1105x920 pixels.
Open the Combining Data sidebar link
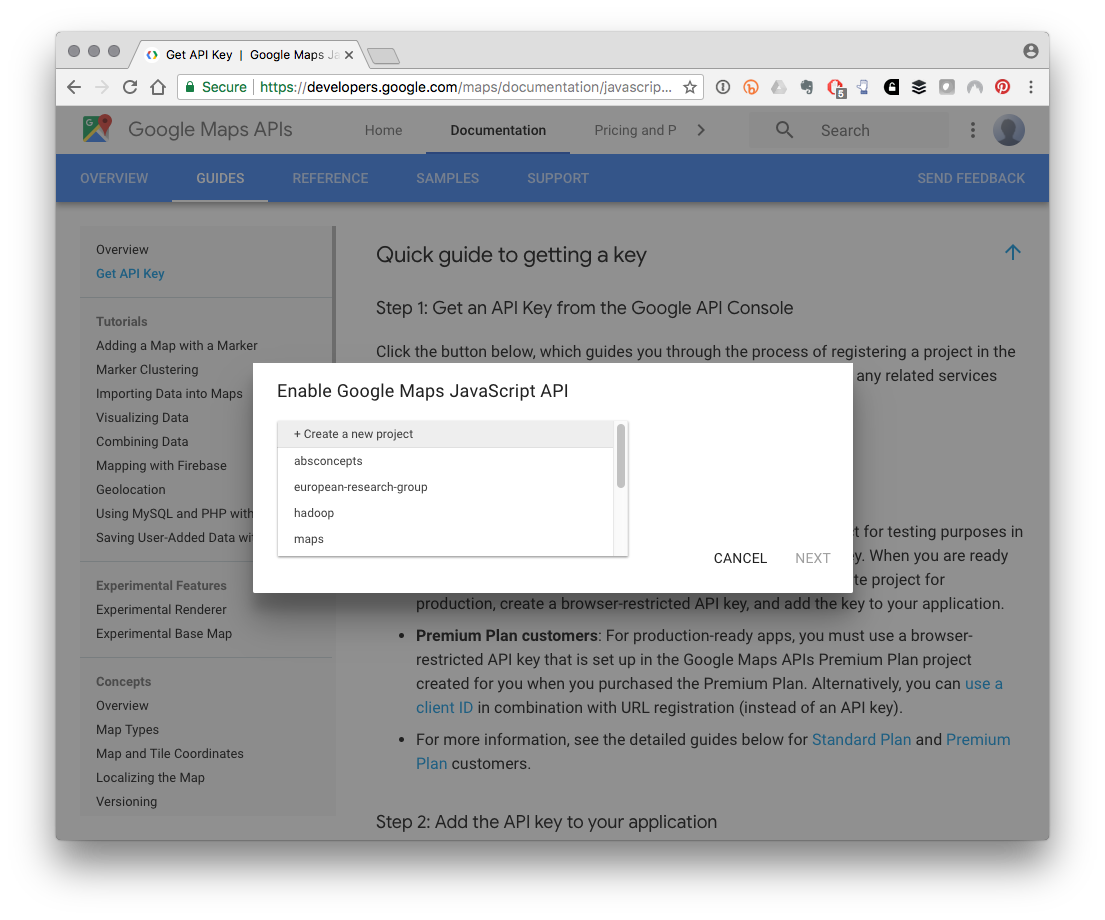click(142, 441)
